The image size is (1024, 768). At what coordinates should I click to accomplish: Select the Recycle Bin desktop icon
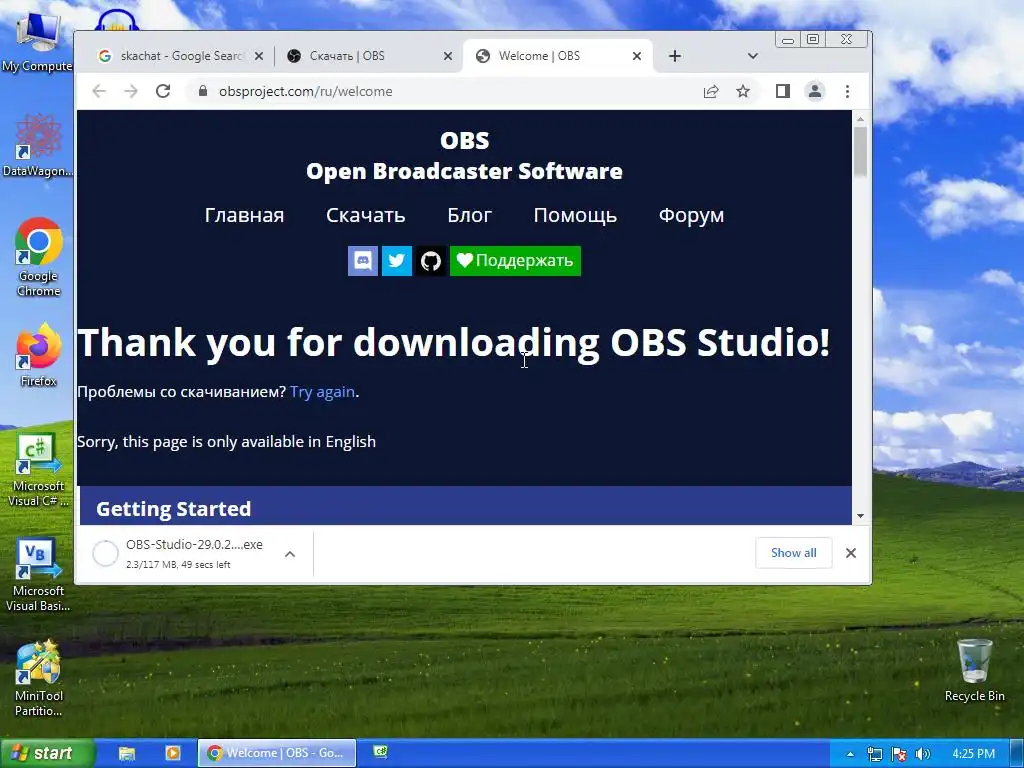coord(974,671)
